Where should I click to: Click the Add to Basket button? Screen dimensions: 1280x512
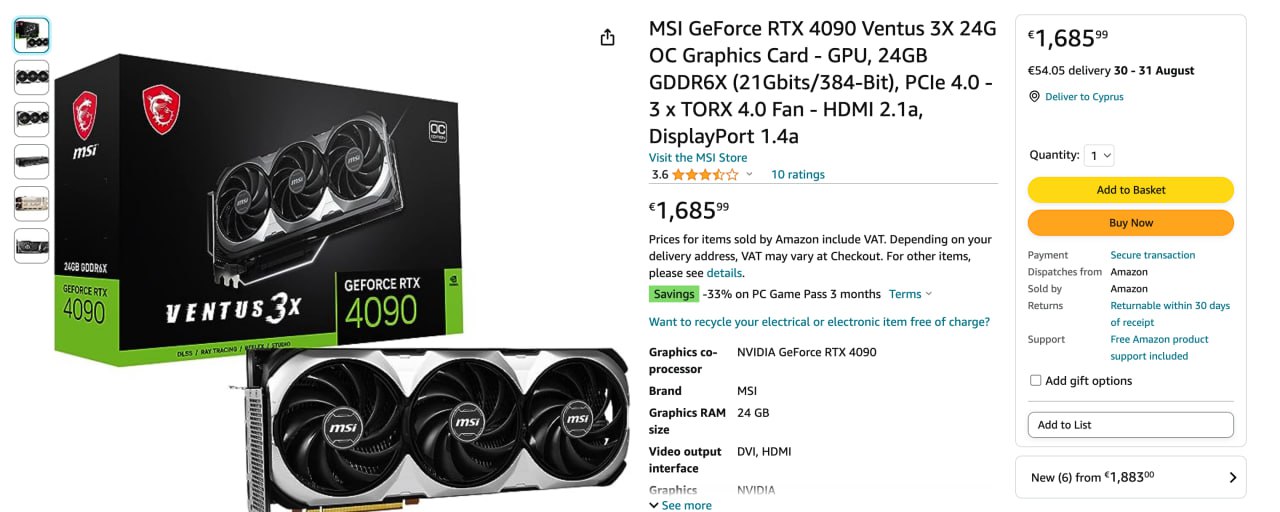coord(1131,190)
